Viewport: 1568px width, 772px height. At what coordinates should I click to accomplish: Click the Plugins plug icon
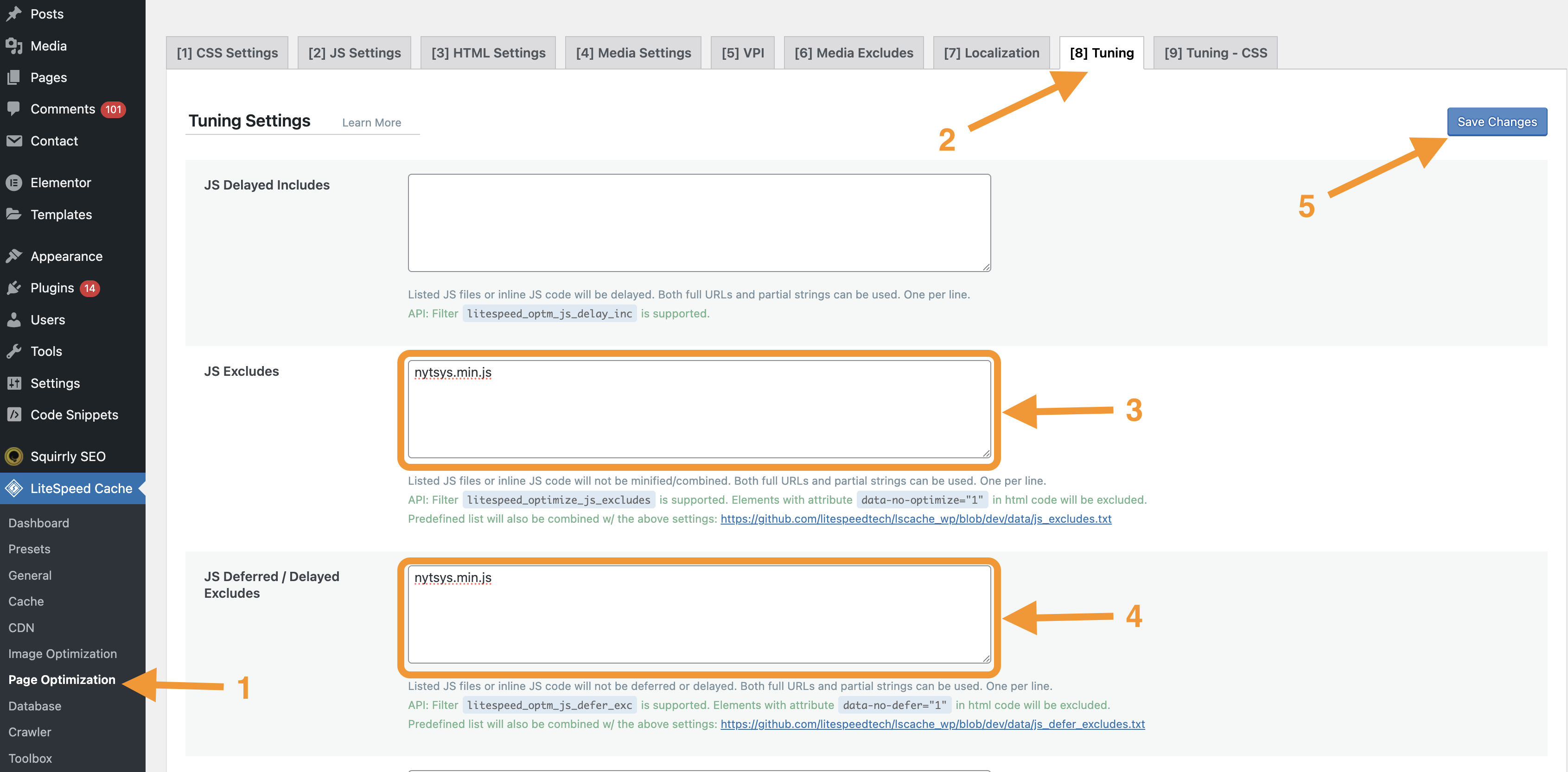coord(14,288)
